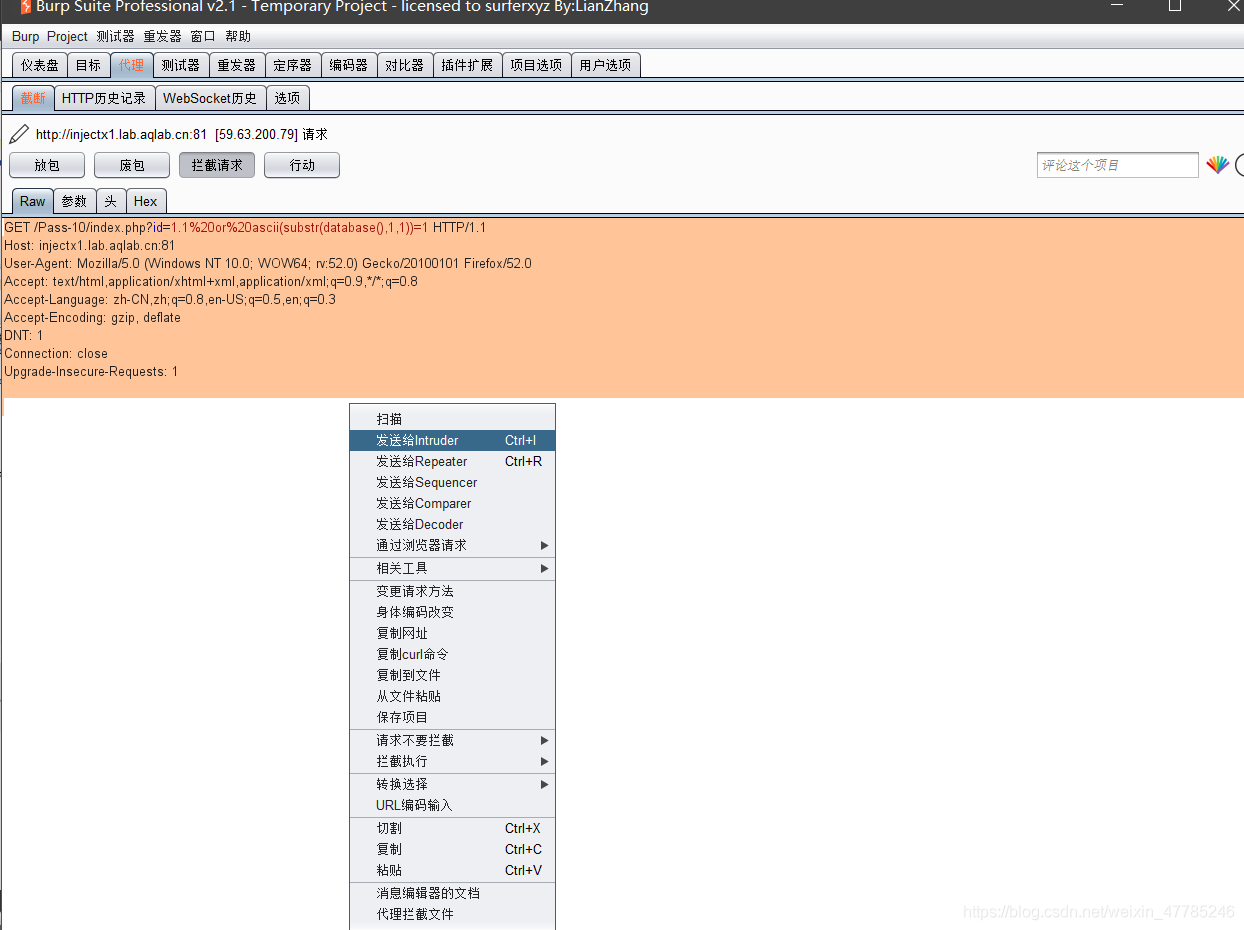Screen dimensions: 1244x930
Task: Switch to the 仪表盘 tab
Action: pyautogui.click(x=40, y=65)
